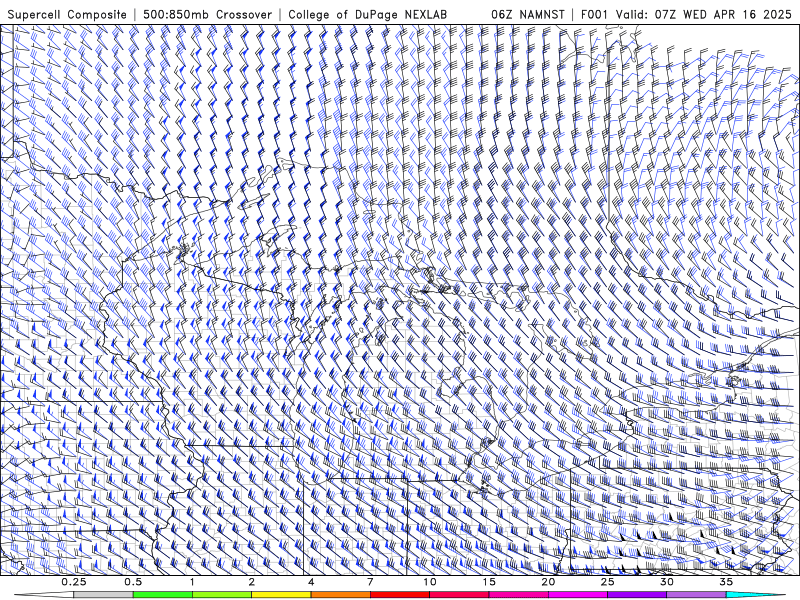Click the "1" legend value

[192, 582]
